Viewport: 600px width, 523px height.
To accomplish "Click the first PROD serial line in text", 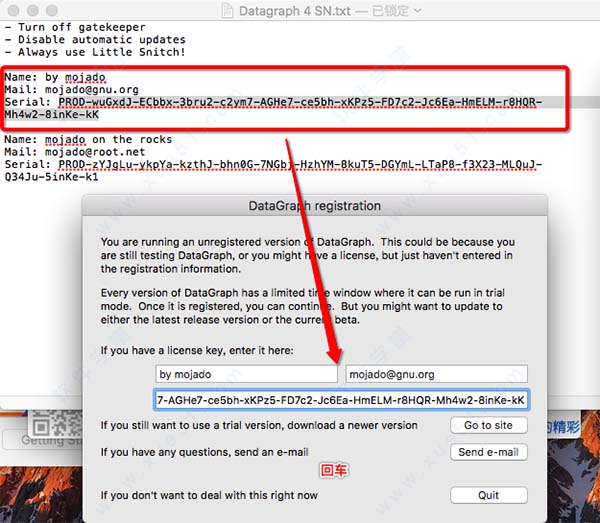I will click(x=273, y=108).
